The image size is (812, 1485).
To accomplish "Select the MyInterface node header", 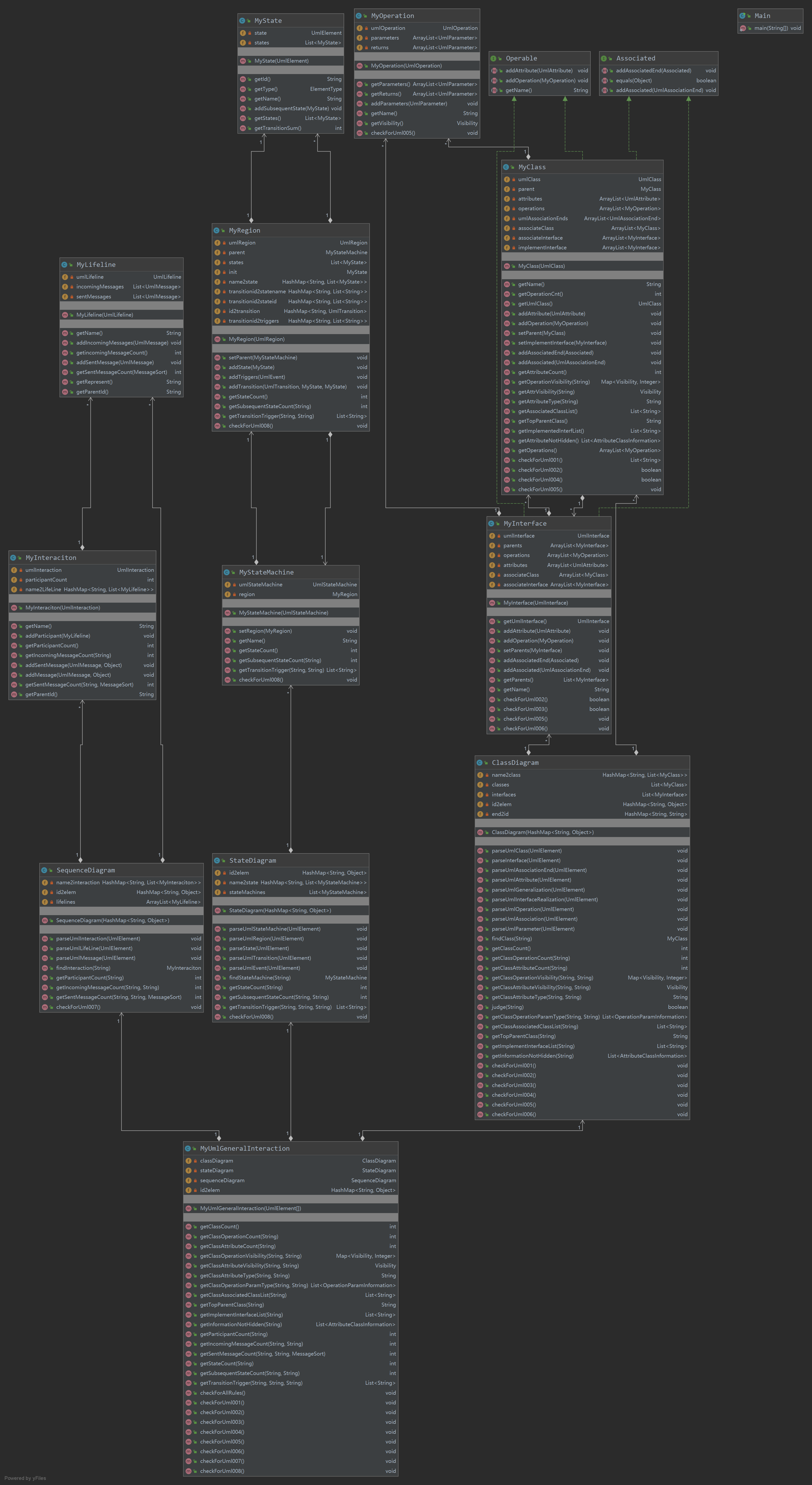I will point(524,523).
